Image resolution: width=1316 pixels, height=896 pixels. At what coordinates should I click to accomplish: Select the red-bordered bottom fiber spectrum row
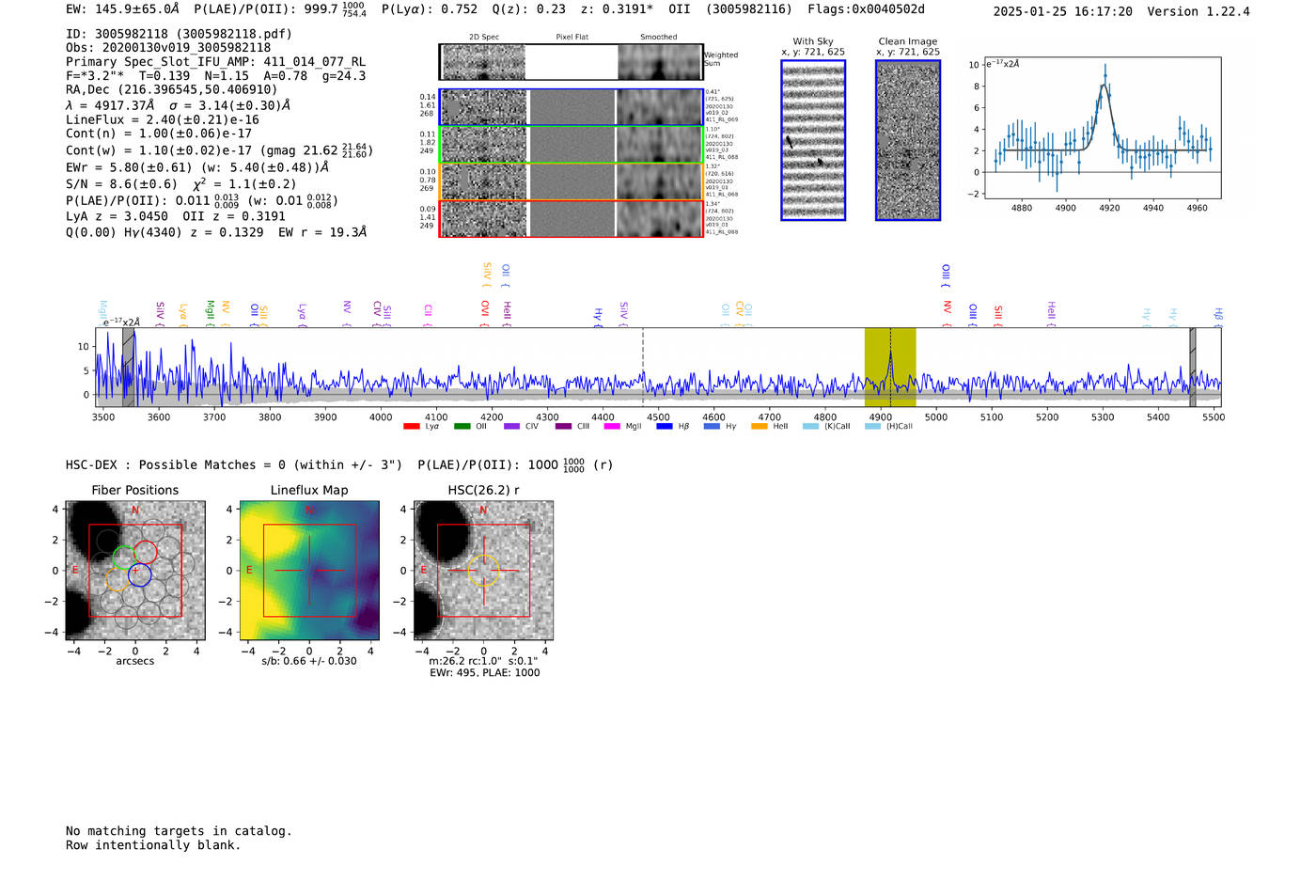pyautogui.click(x=571, y=219)
